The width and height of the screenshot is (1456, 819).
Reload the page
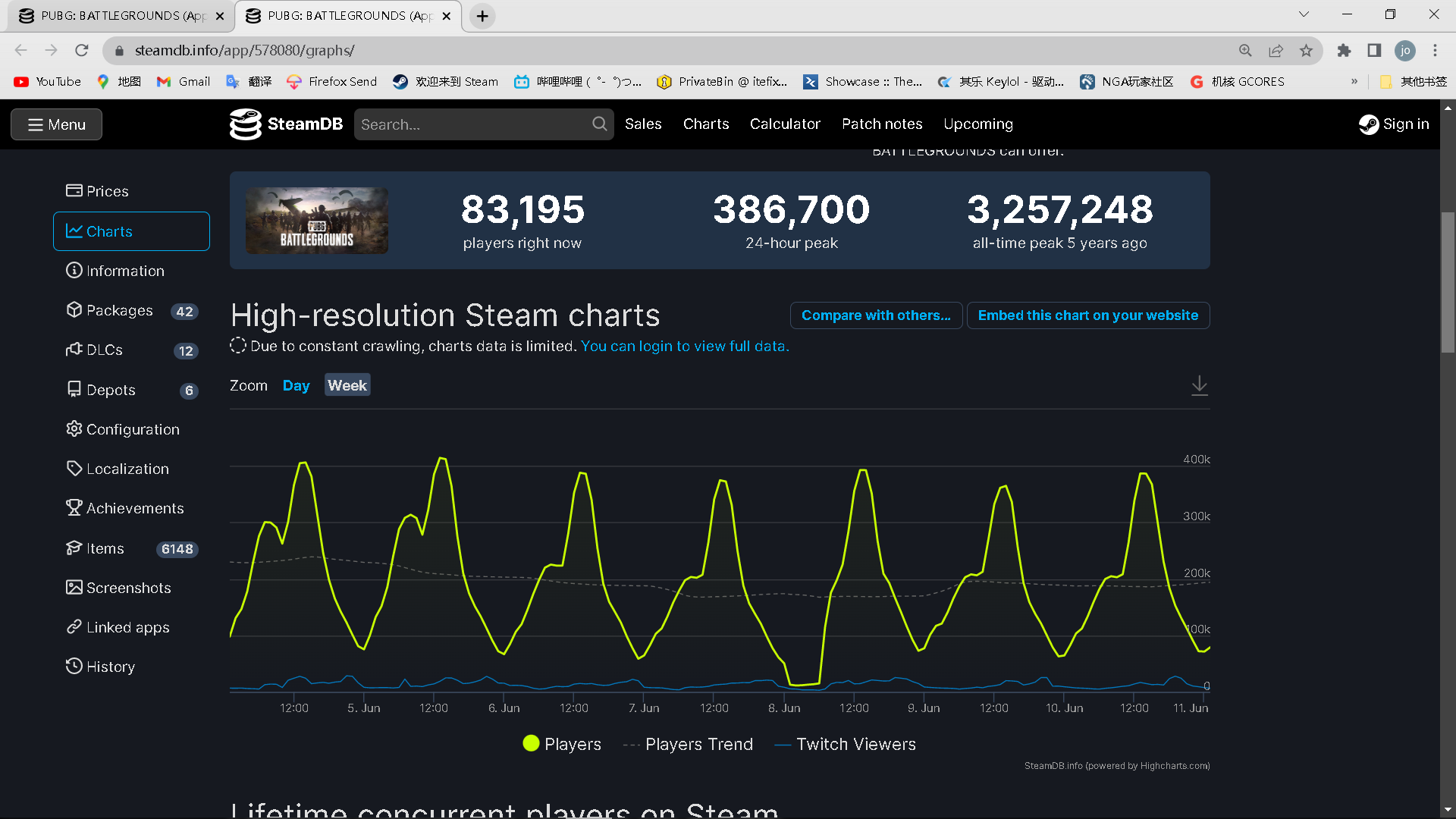82,51
